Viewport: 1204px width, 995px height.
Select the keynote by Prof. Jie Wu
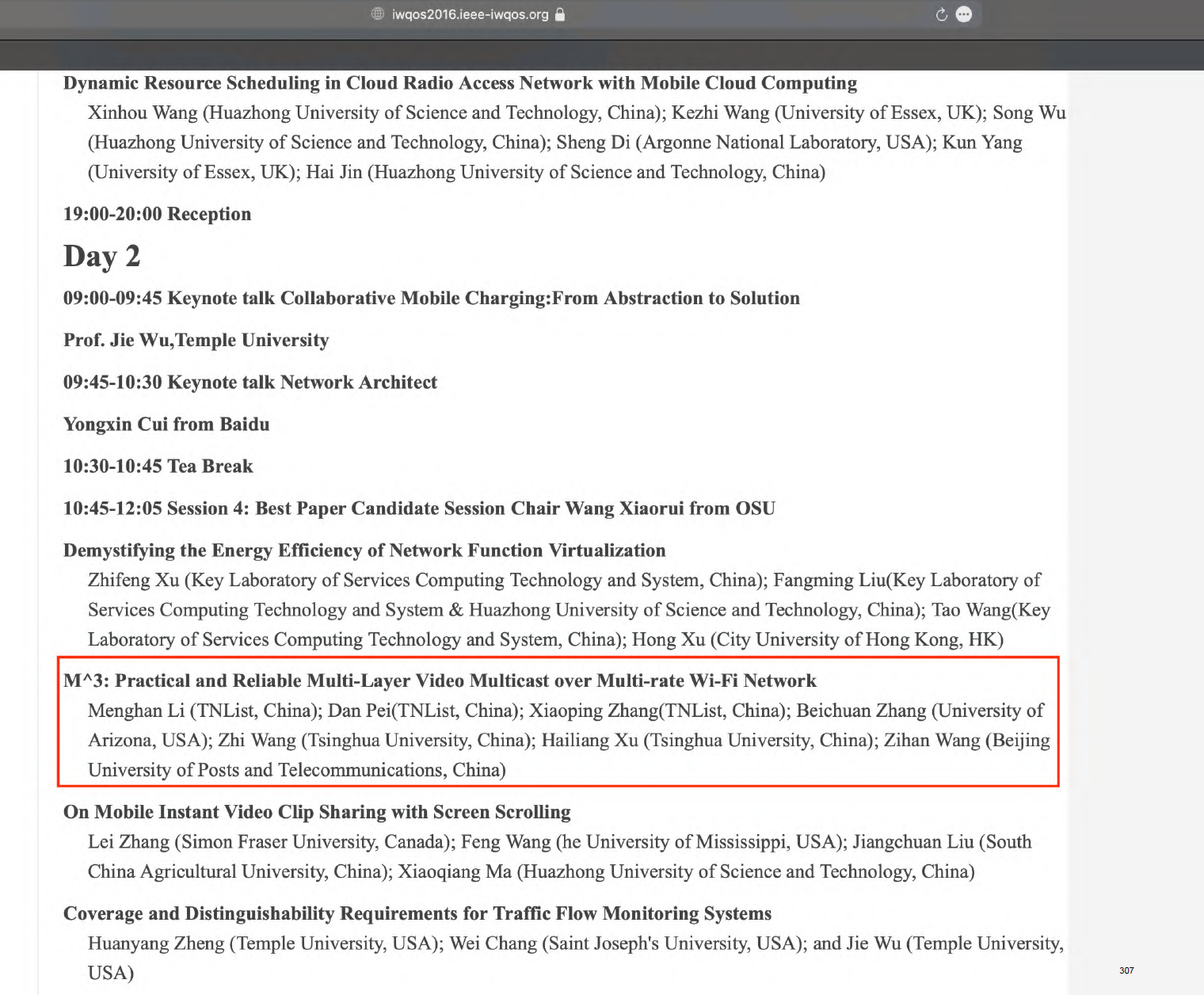click(x=195, y=340)
